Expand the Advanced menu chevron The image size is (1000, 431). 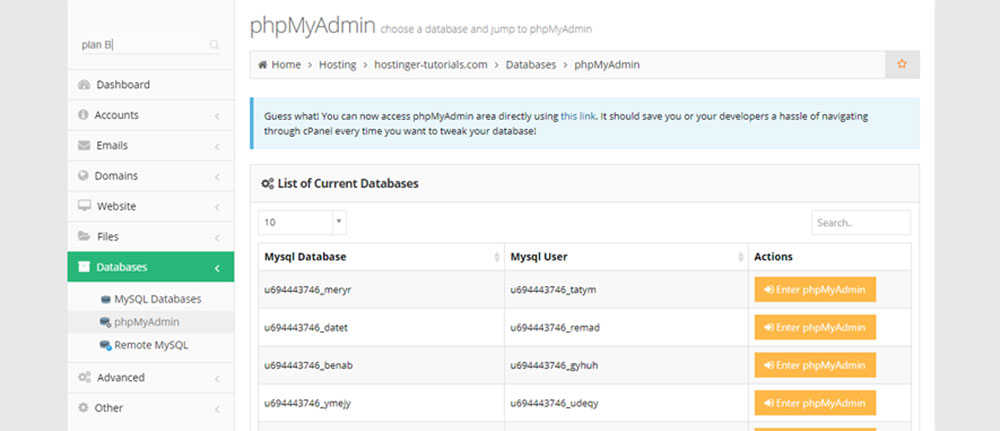tap(217, 379)
